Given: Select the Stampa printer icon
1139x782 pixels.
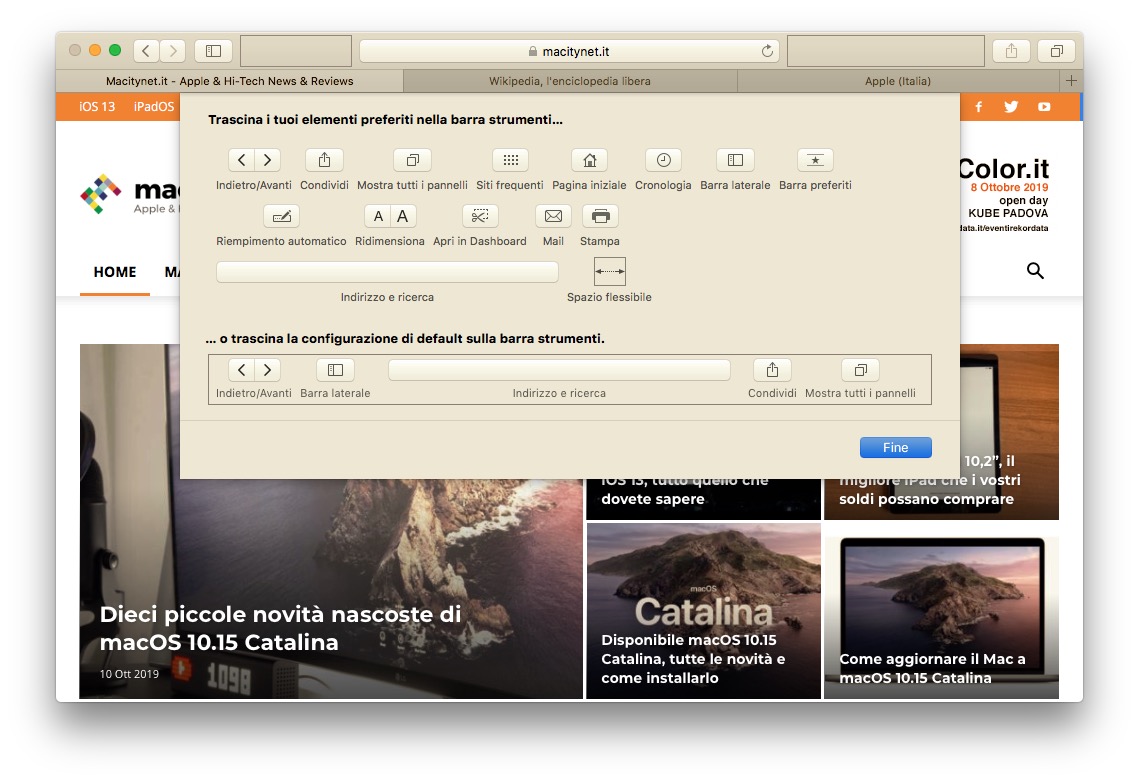Looking at the screenshot, I should tap(600, 216).
